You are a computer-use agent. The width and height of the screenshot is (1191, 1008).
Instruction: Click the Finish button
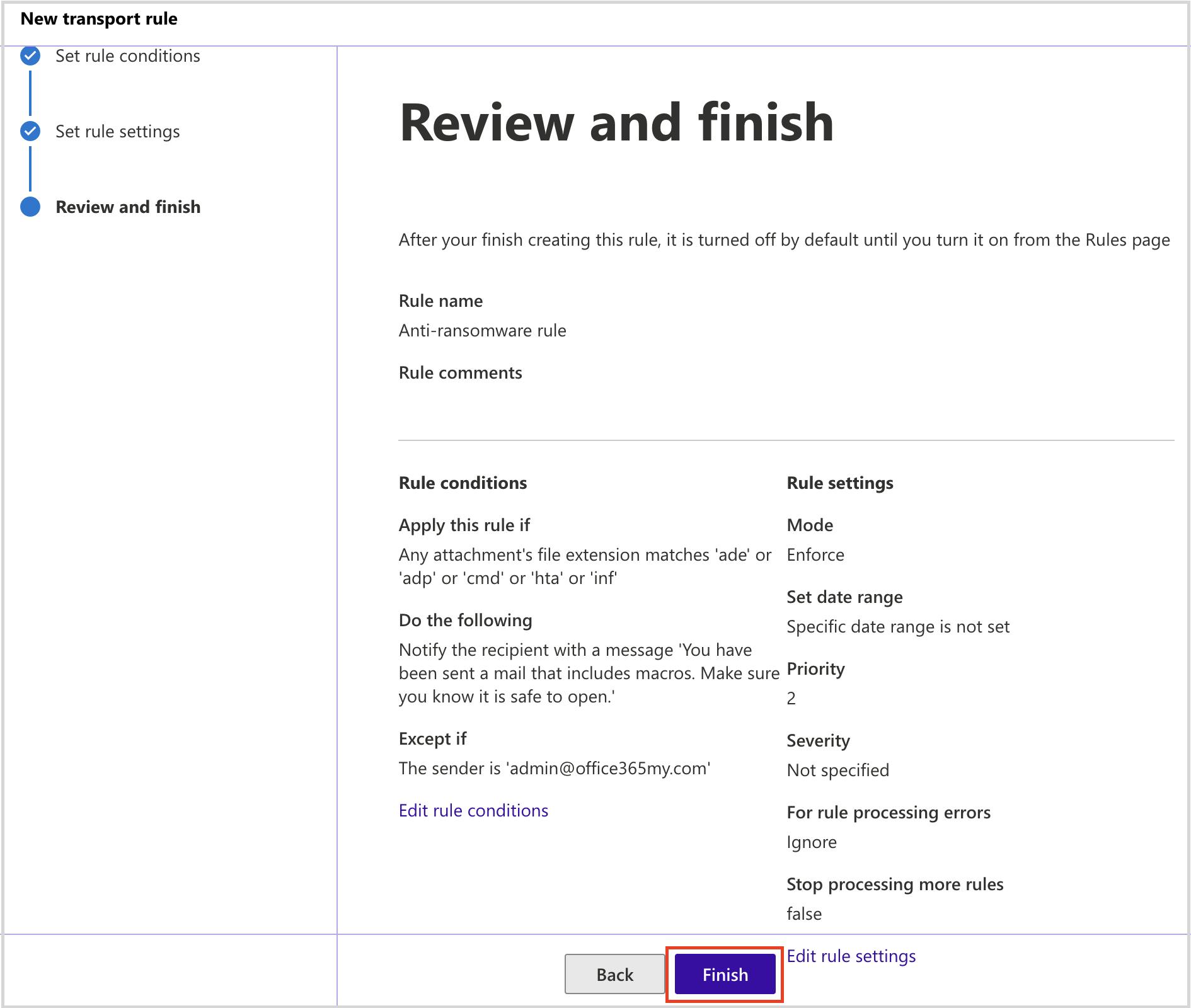point(725,974)
